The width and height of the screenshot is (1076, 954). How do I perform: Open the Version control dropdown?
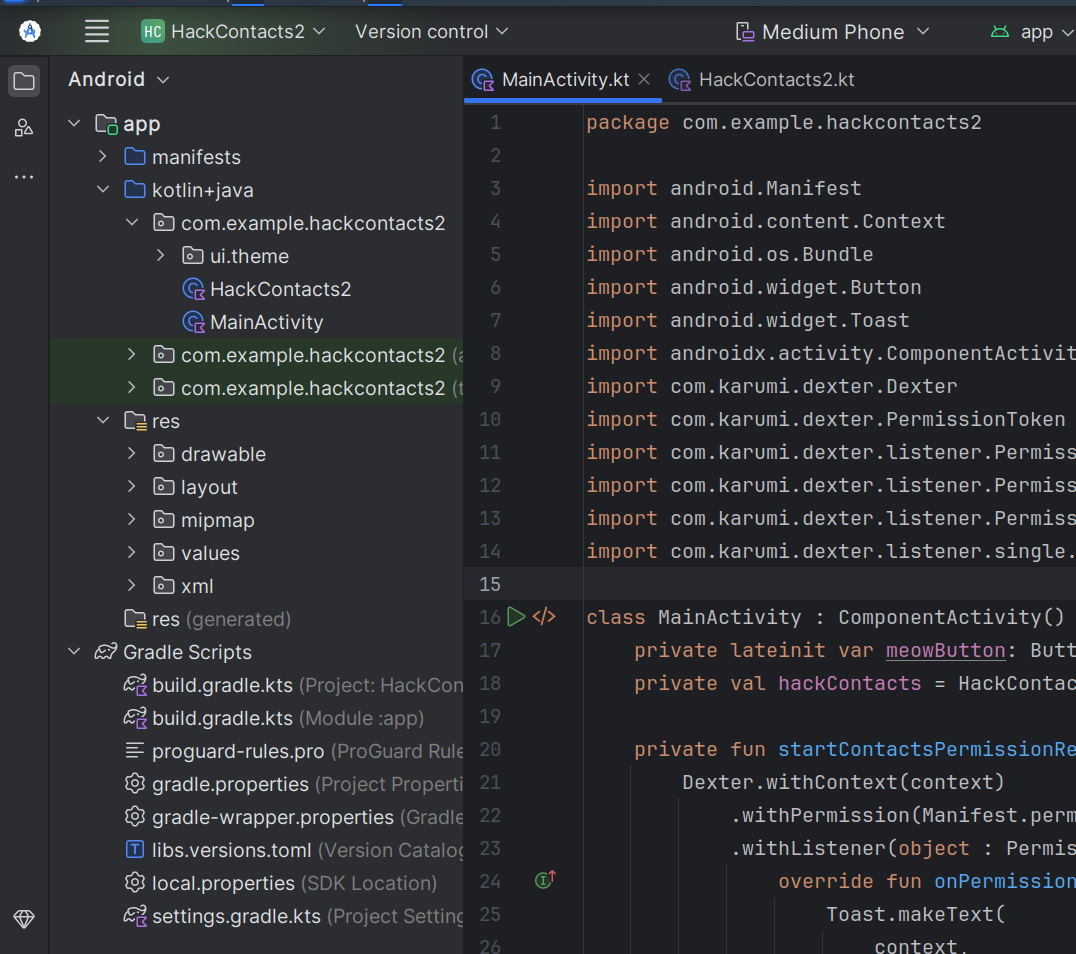coord(432,32)
